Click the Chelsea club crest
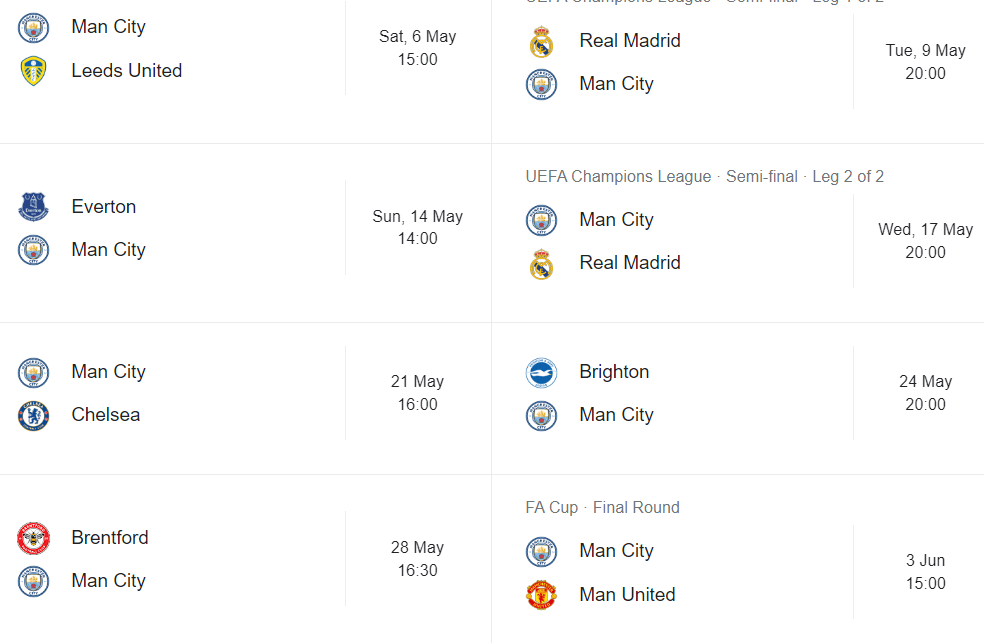The image size is (984, 643). pos(33,415)
